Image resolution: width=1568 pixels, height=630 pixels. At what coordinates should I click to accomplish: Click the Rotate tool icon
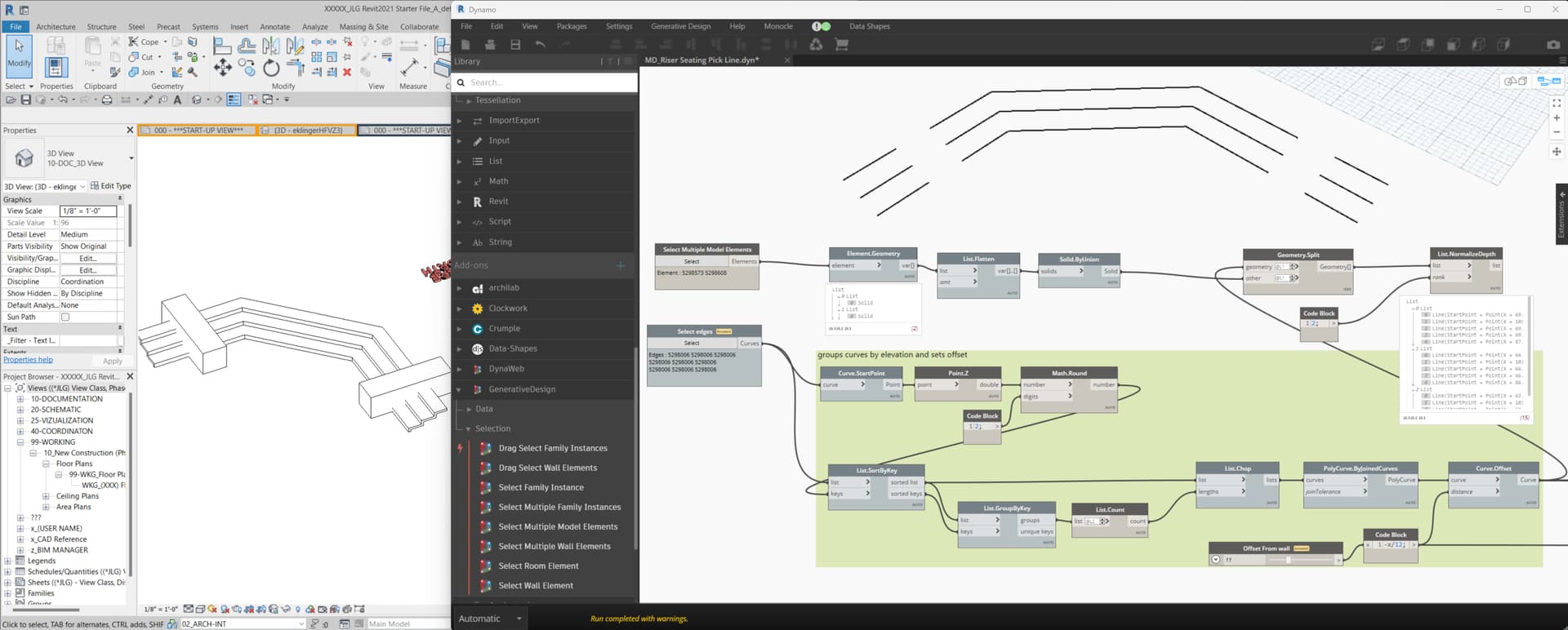(271, 69)
